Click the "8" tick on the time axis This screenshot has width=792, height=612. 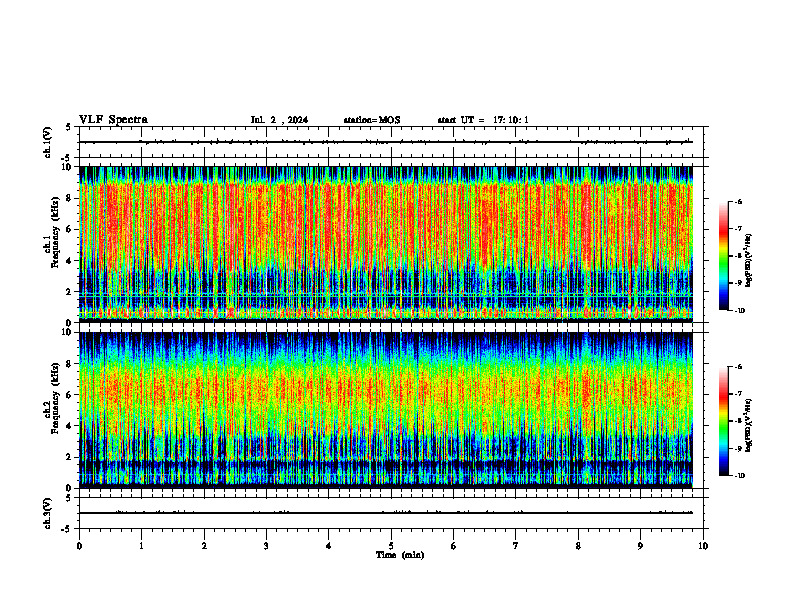pyautogui.click(x=578, y=546)
